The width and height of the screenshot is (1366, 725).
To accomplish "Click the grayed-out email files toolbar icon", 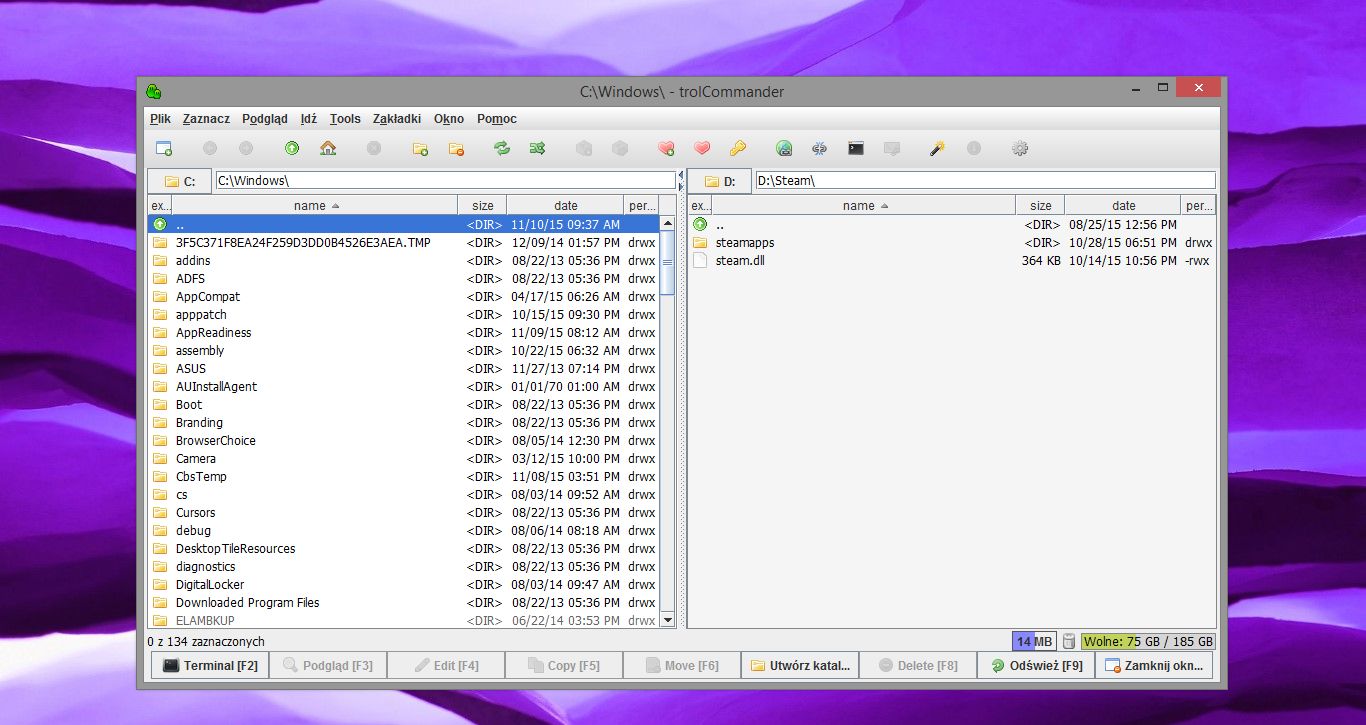I will click(x=892, y=148).
